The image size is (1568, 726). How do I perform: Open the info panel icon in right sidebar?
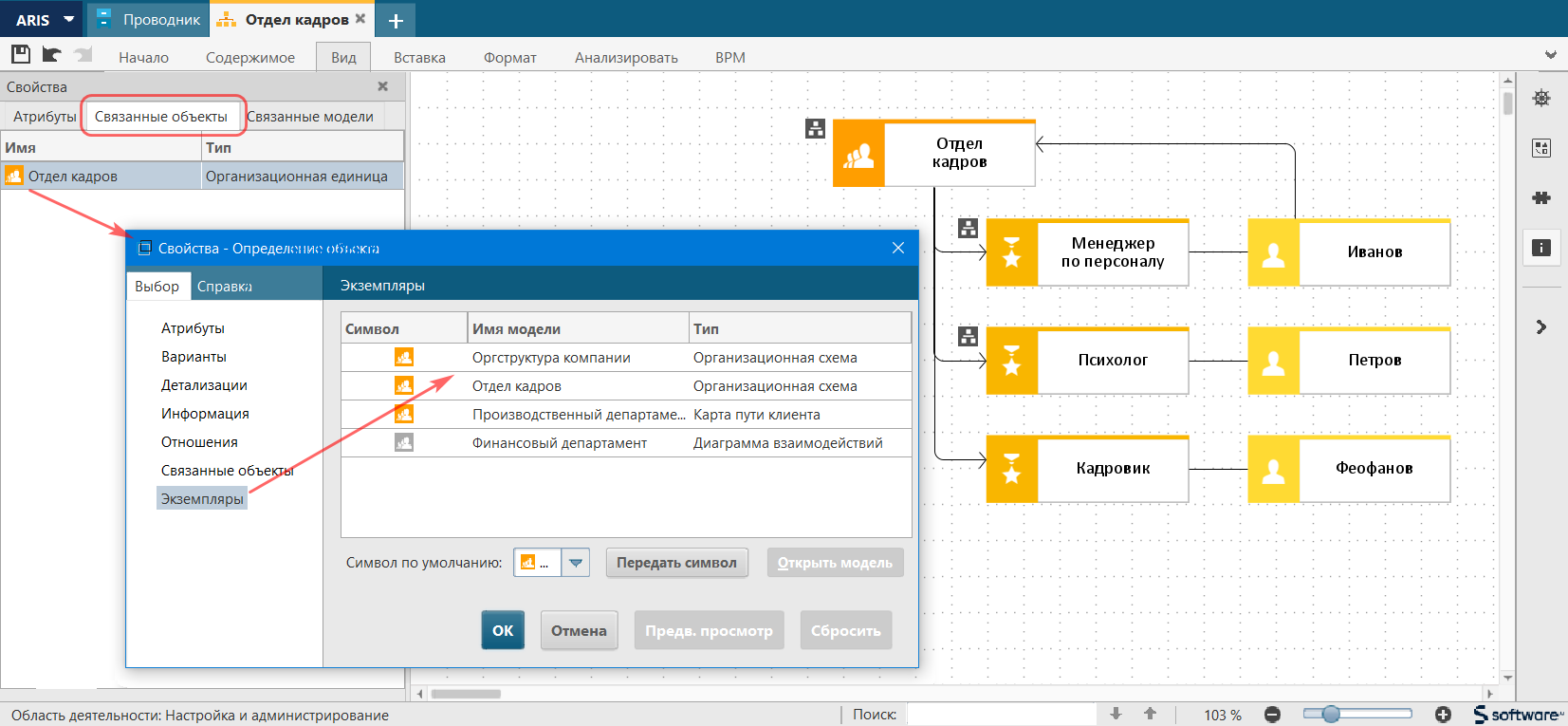click(1541, 248)
